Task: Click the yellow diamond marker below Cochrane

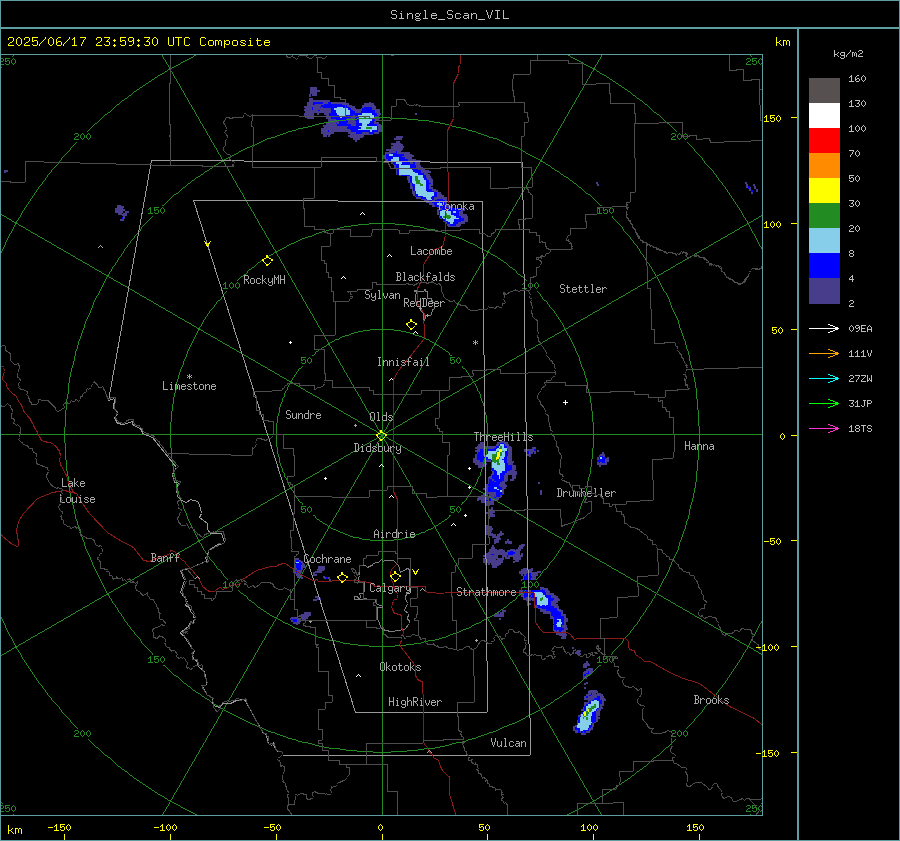Action: click(x=343, y=578)
